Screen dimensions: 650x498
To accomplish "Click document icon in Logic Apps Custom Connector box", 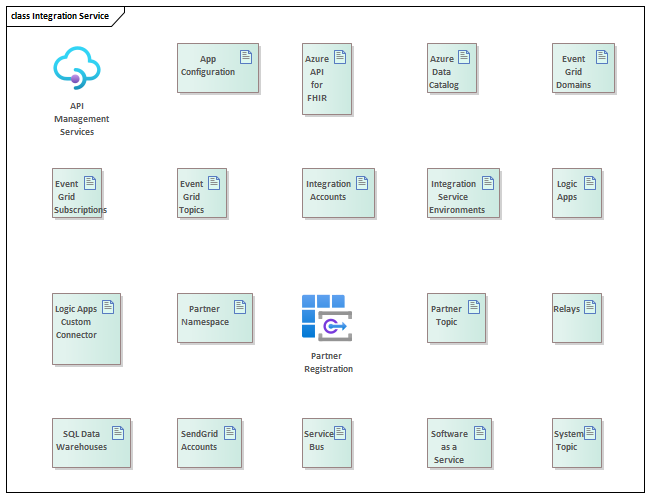I will click(x=108, y=307).
